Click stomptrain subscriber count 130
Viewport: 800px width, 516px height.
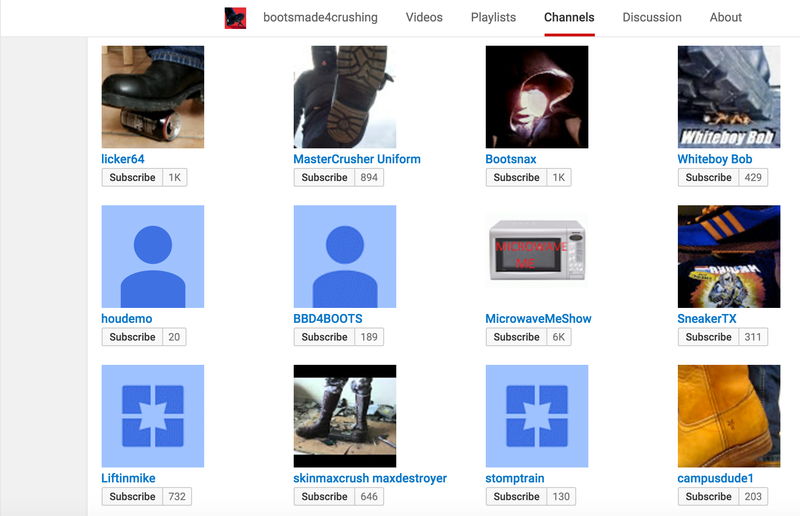tap(561, 497)
